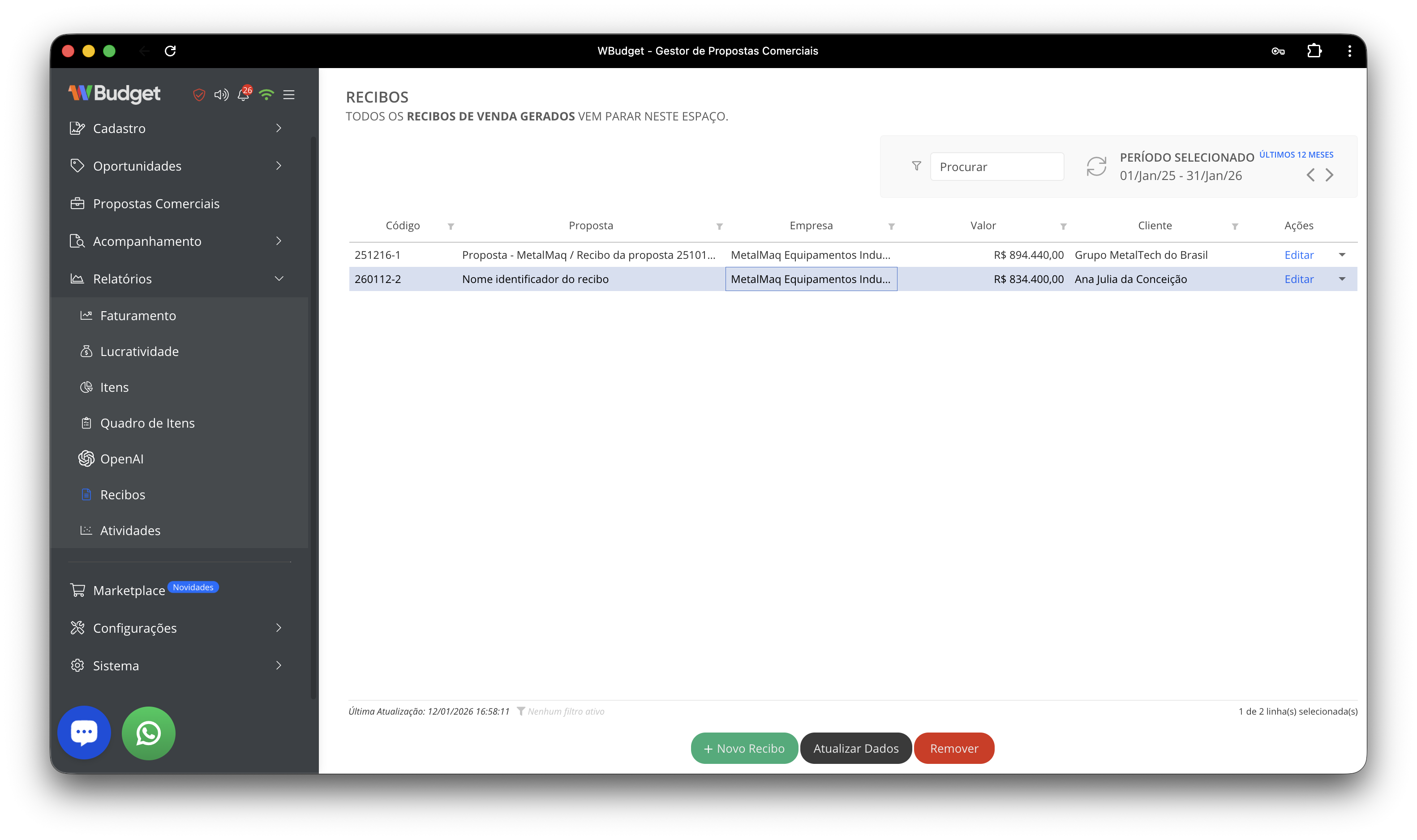
Task: Go to the previous period arrow
Action: [1310, 175]
